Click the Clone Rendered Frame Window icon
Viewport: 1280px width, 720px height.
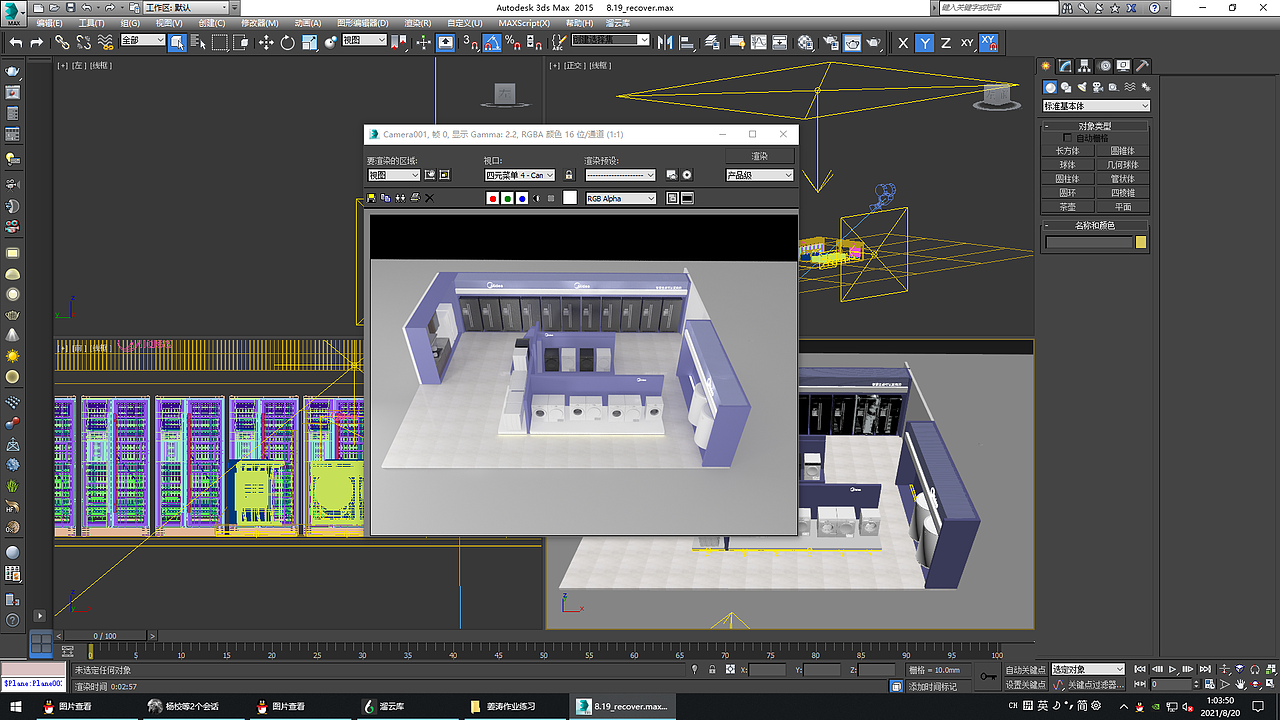385,198
